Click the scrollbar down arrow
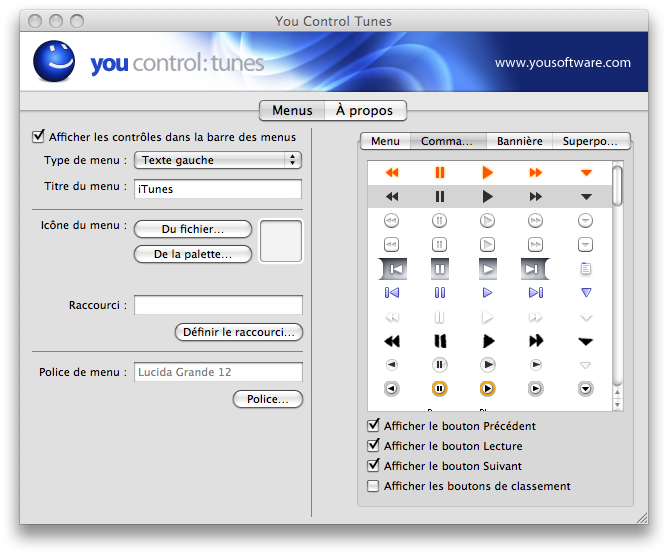 [617, 404]
